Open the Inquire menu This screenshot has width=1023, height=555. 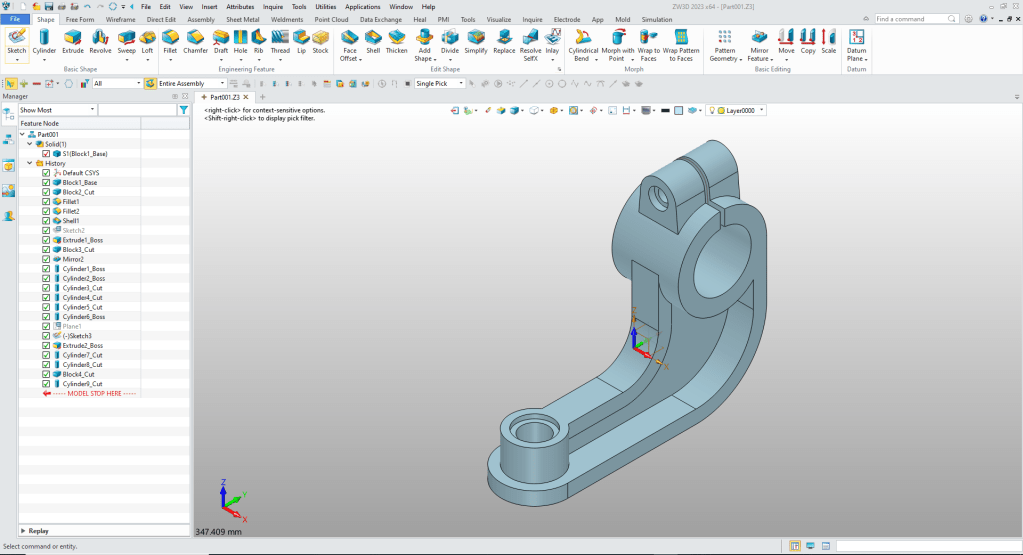coord(273,6)
